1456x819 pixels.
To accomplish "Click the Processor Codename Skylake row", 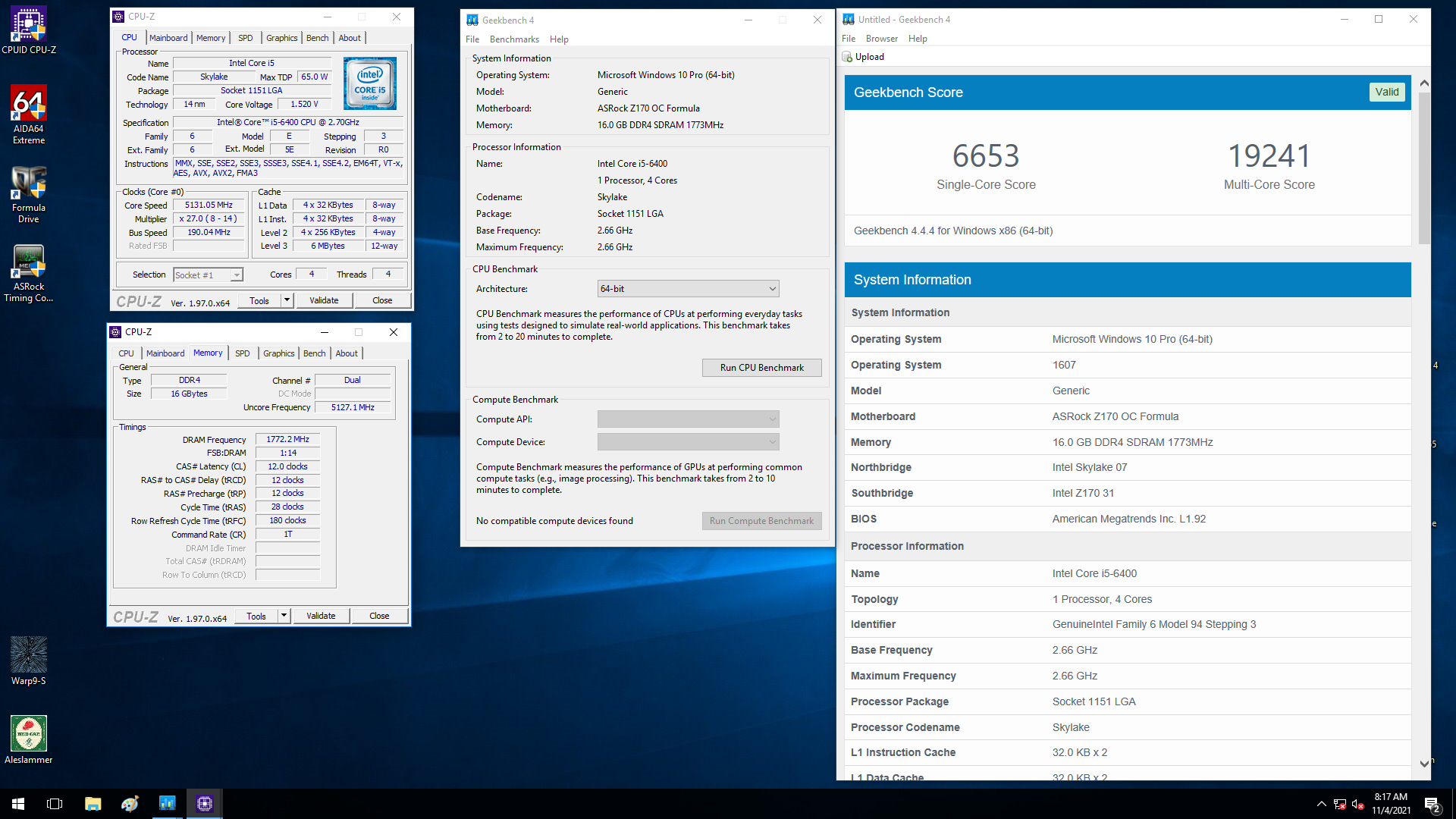I will (1128, 727).
